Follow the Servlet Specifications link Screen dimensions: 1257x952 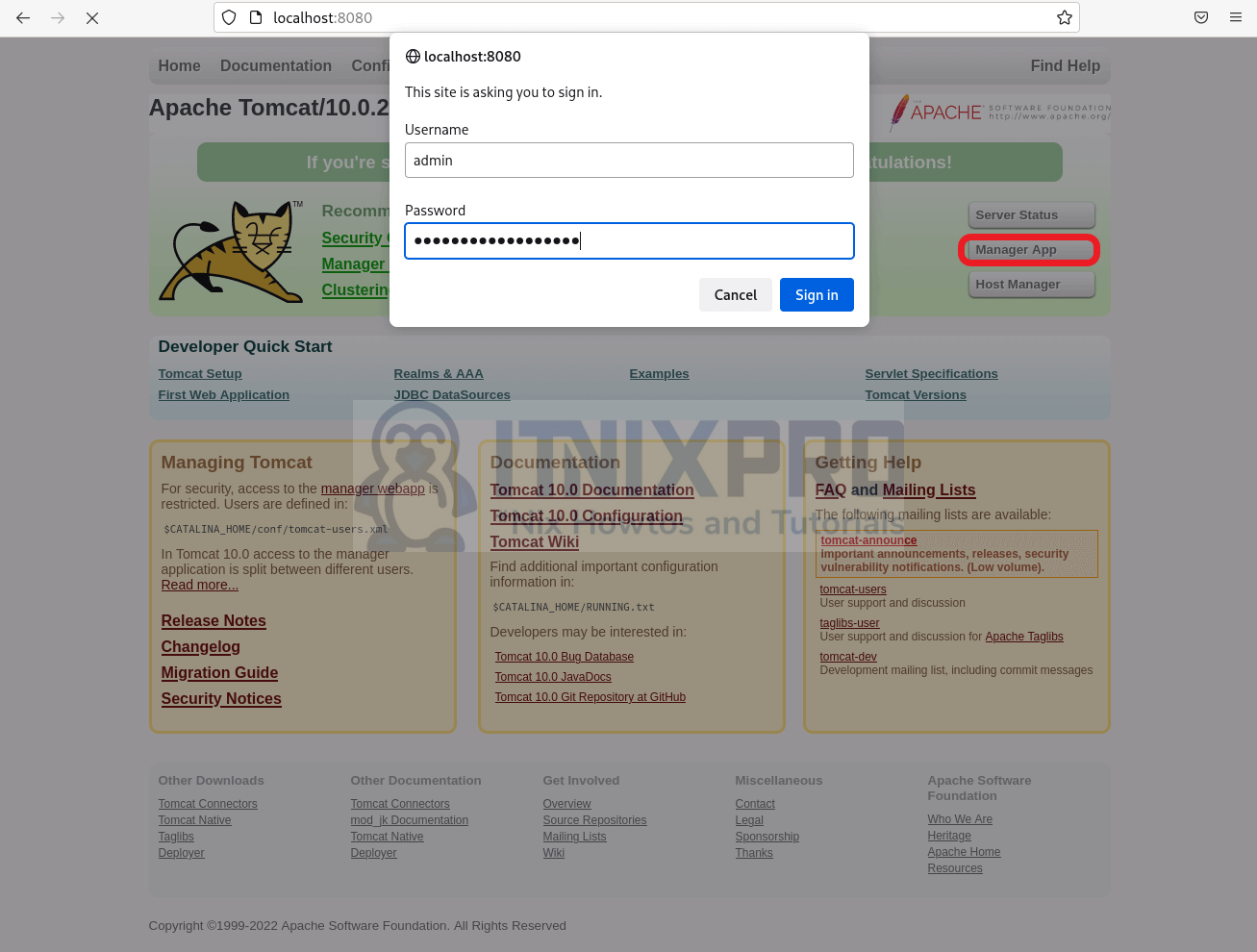click(931, 374)
